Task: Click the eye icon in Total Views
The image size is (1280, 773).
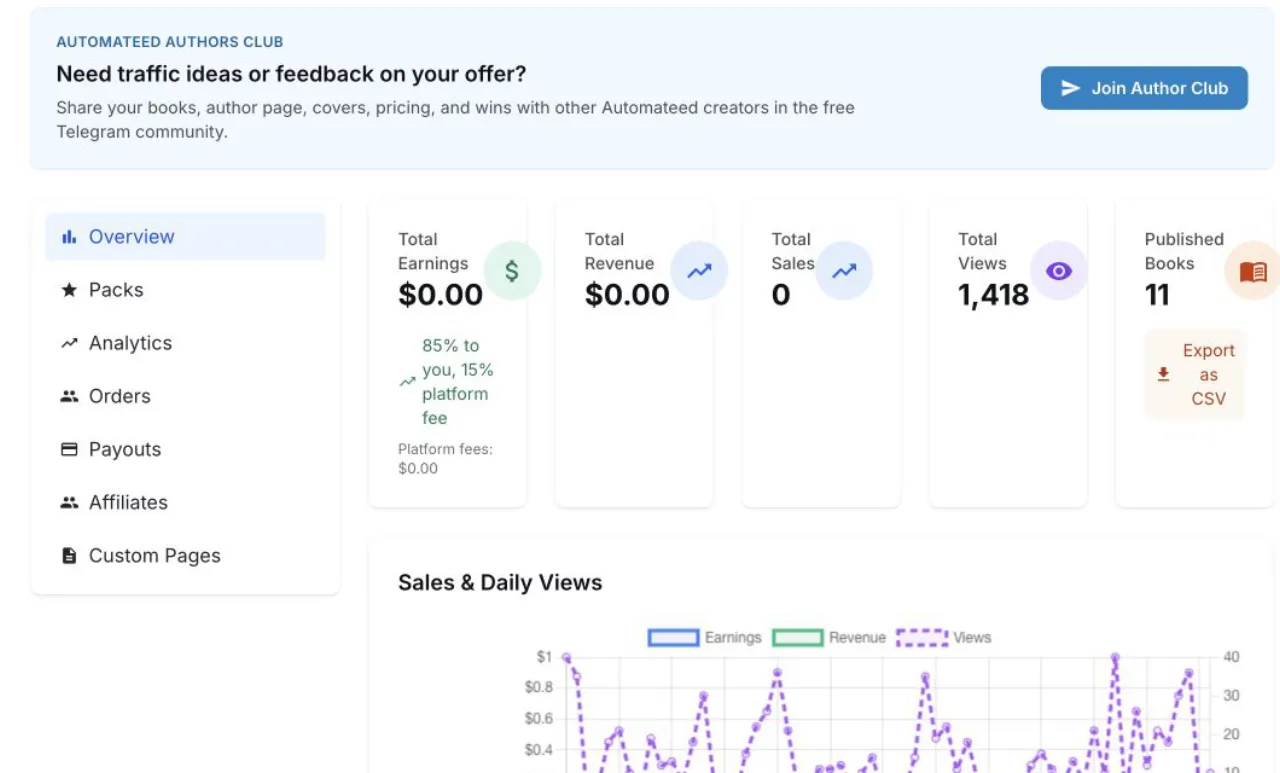Action: click(1058, 271)
